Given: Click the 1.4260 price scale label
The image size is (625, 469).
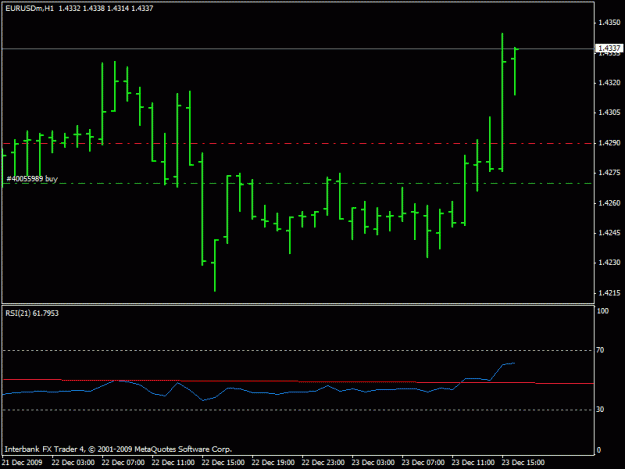Looking at the screenshot, I should [609, 203].
